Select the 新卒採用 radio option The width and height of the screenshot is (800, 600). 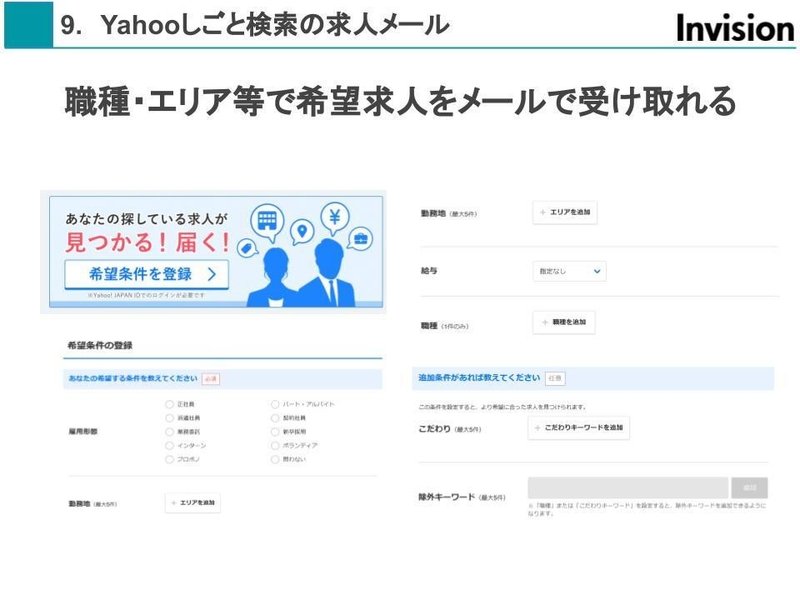(275, 432)
